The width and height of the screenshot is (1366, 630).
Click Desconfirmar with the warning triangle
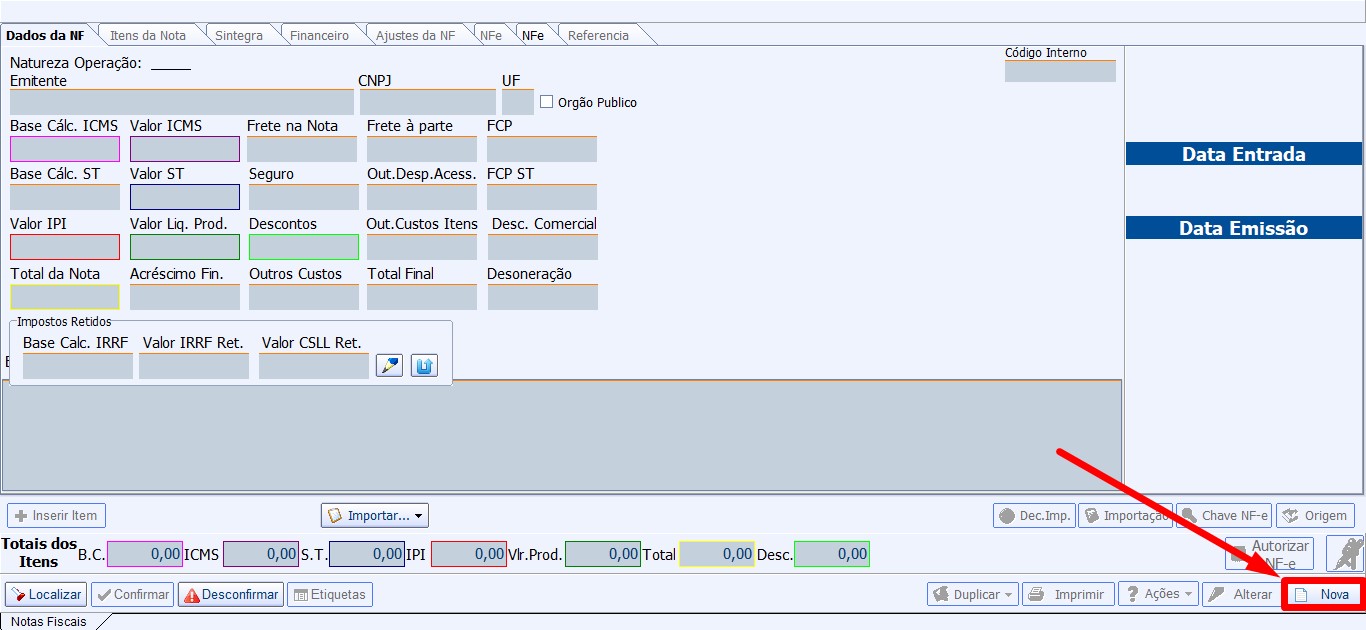click(x=231, y=595)
